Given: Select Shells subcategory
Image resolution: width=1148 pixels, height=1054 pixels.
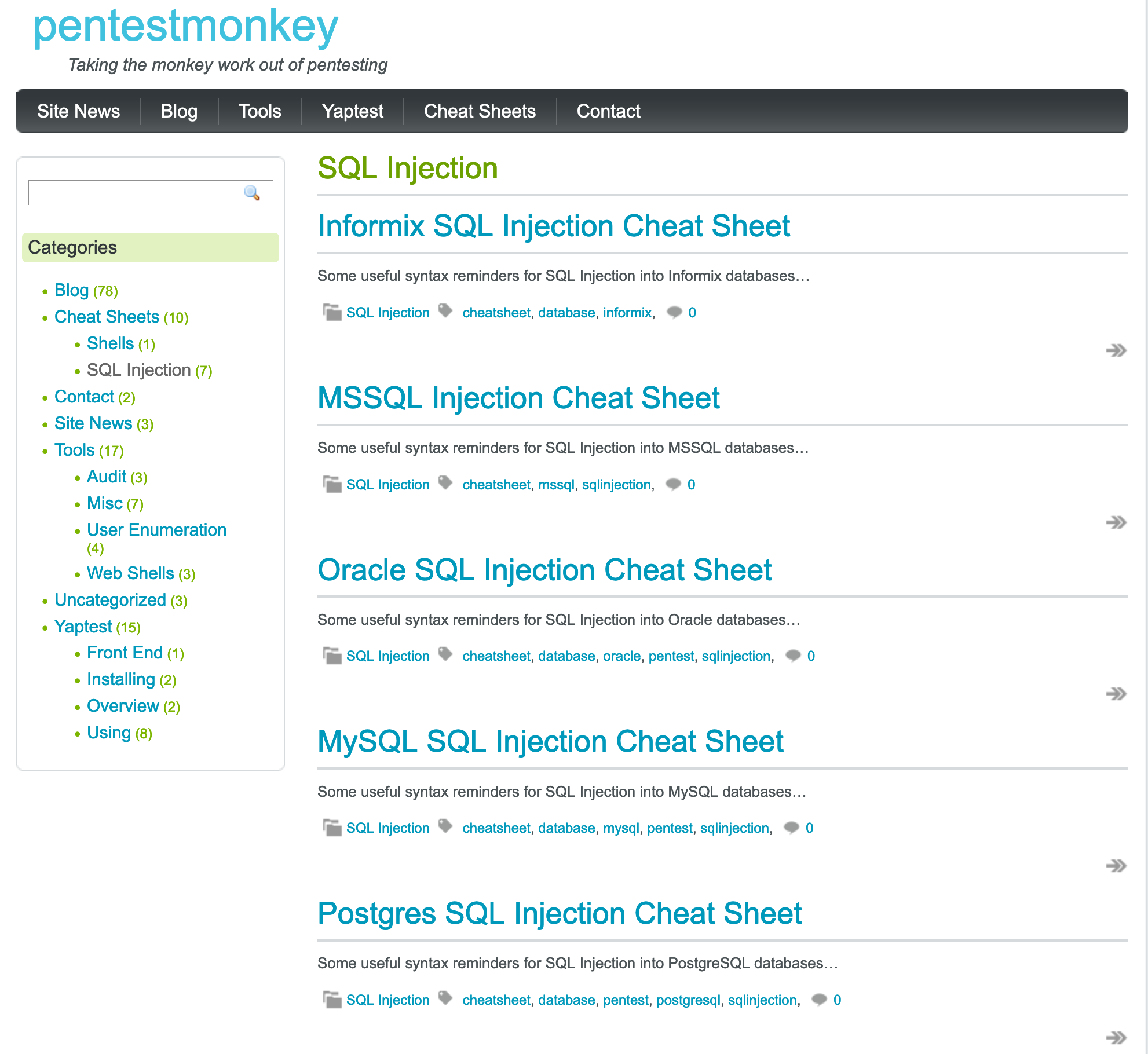Looking at the screenshot, I should click(111, 343).
